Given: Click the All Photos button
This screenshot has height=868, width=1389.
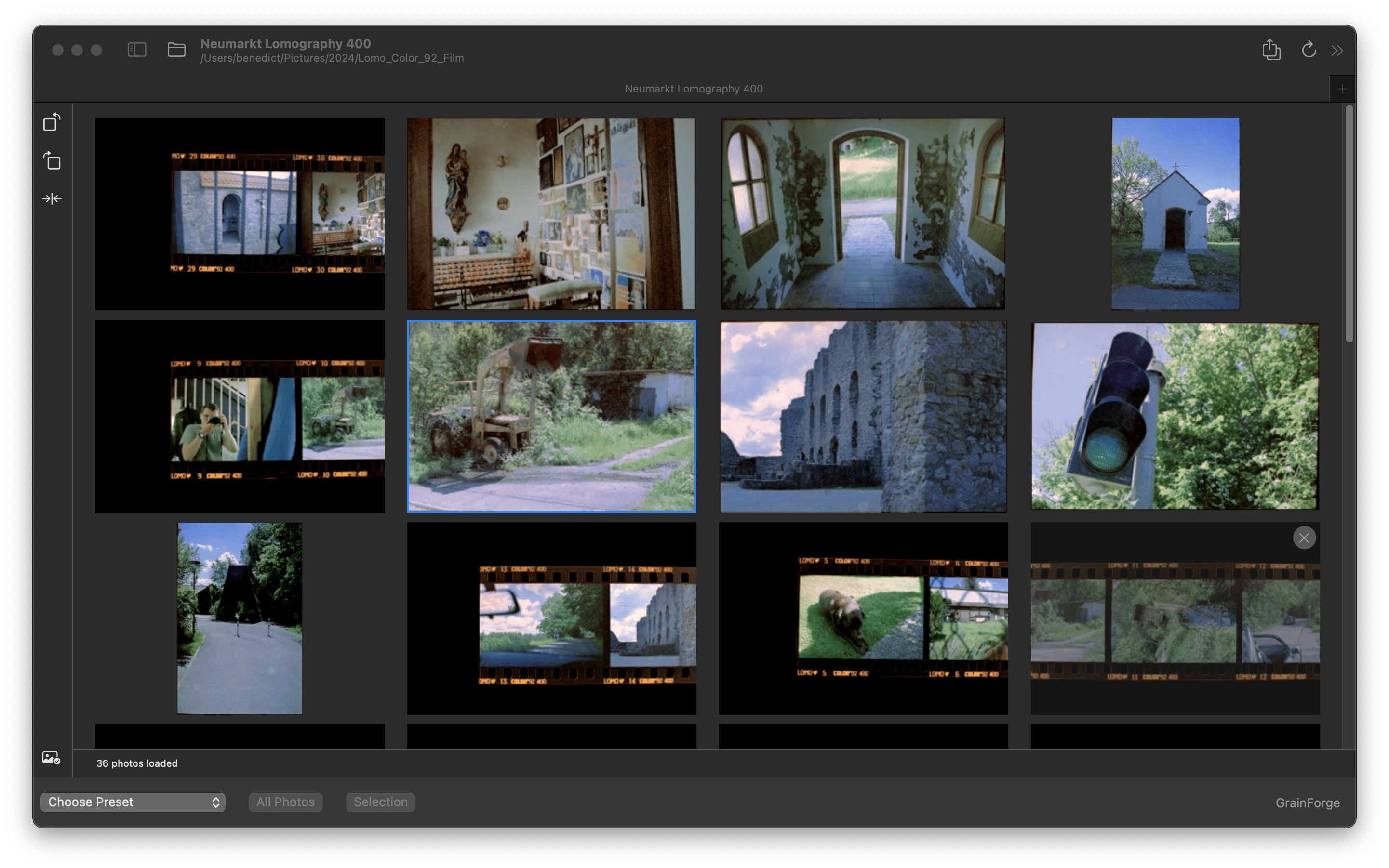Looking at the screenshot, I should coord(285,802).
